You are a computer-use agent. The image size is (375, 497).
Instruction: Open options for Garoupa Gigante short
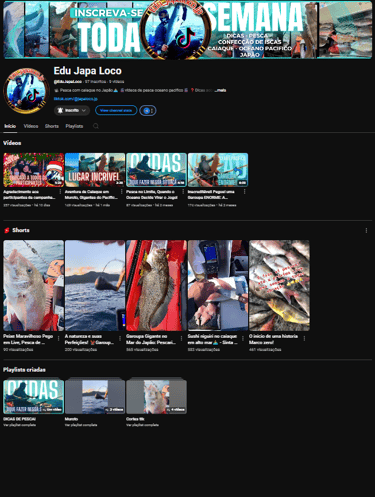(181, 338)
